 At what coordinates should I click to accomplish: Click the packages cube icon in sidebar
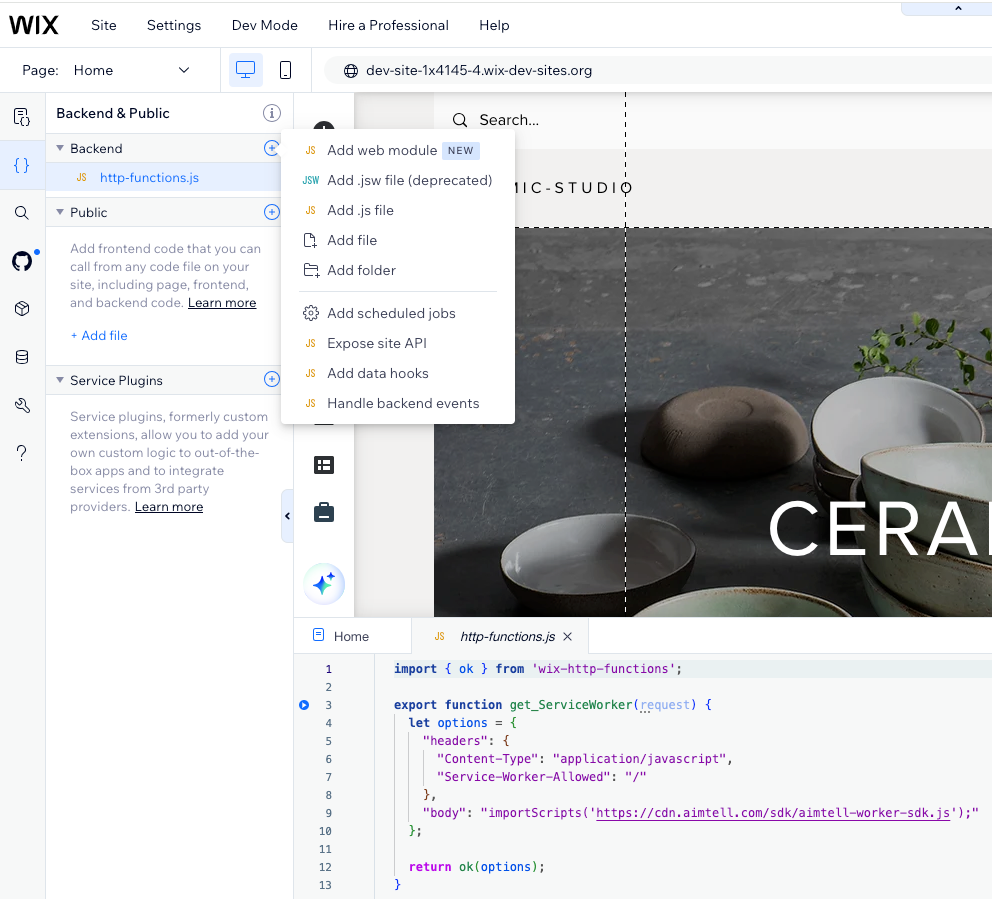click(x=22, y=309)
